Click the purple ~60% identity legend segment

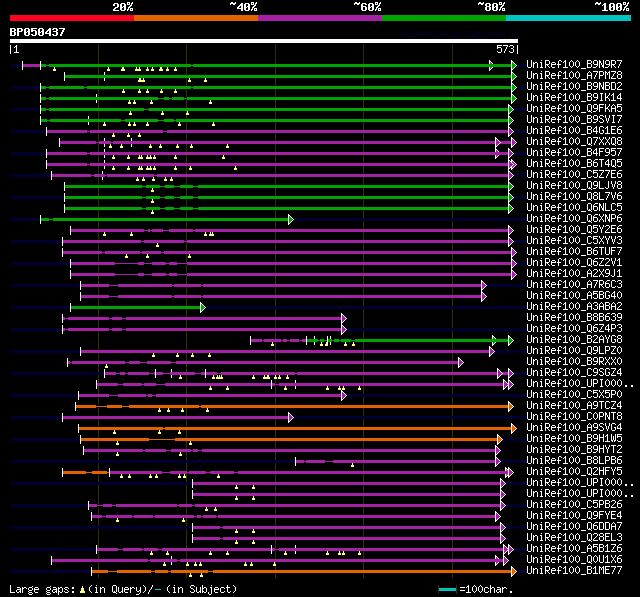click(x=320, y=18)
